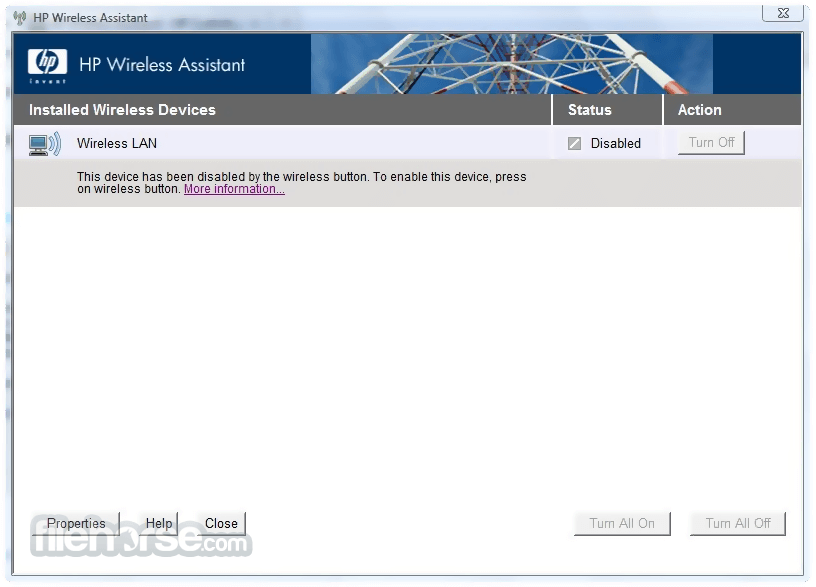816x587 pixels.
Task: Click the Status column header
Action: (590, 110)
